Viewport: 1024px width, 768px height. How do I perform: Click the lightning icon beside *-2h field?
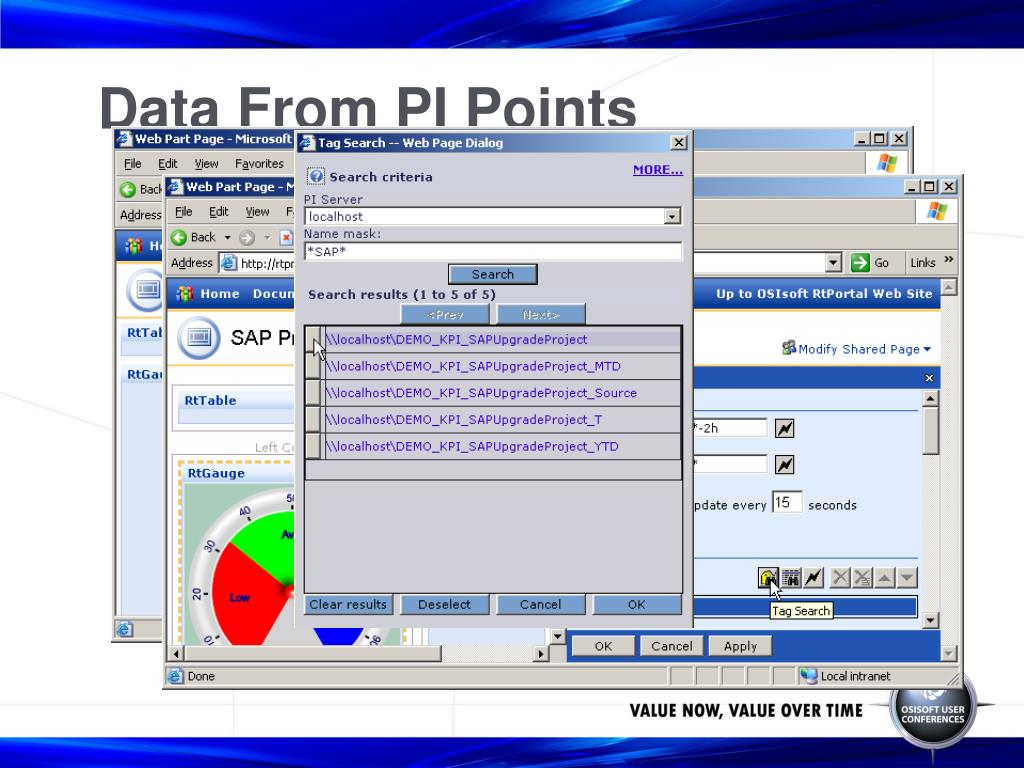coord(784,428)
